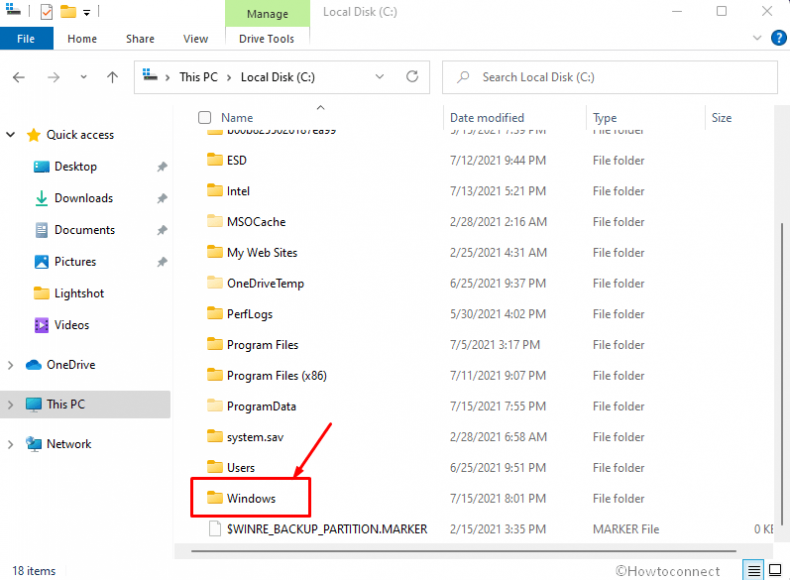Click the Properties icon in quick access toolbar
This screenshot has height=580, width=790.
46,11
